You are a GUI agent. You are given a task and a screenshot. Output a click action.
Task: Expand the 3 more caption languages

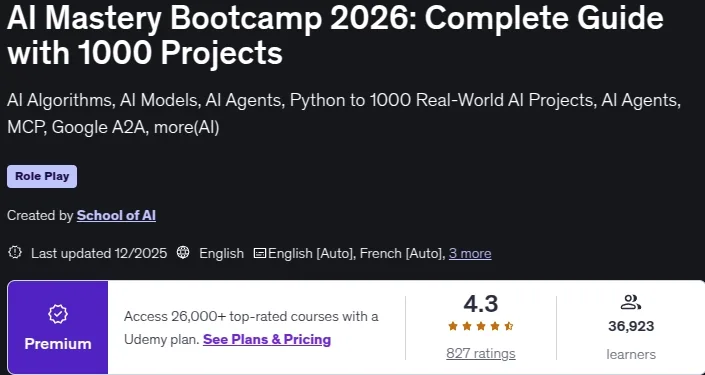[x=470, y=254]
